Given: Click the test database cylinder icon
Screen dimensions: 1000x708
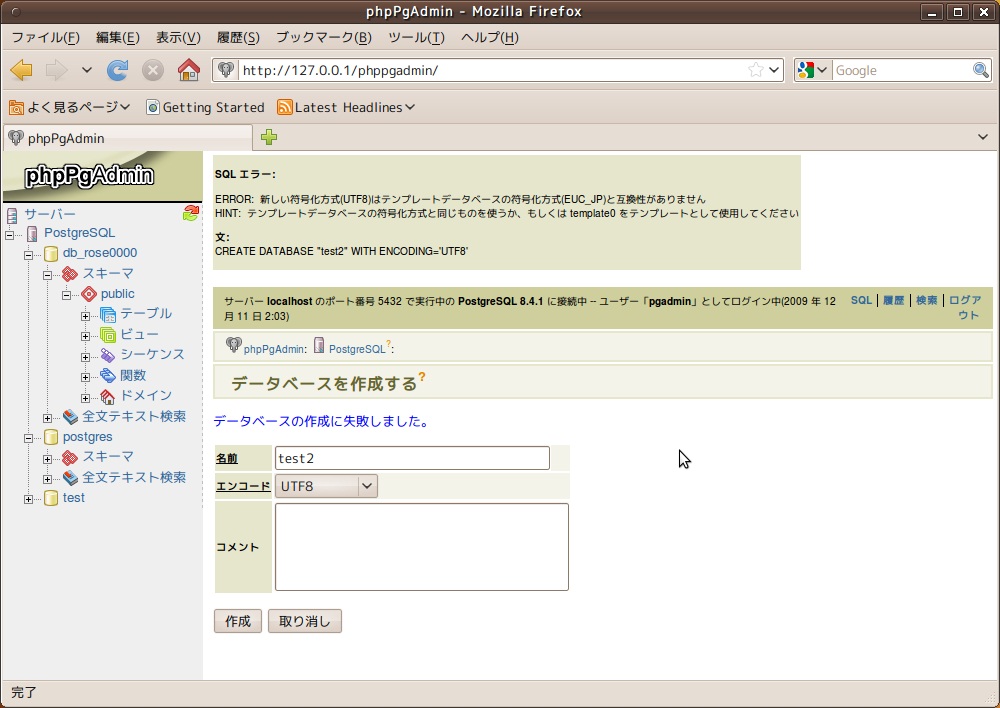Looking at the screenshot, I should click(x=51, y=499).
